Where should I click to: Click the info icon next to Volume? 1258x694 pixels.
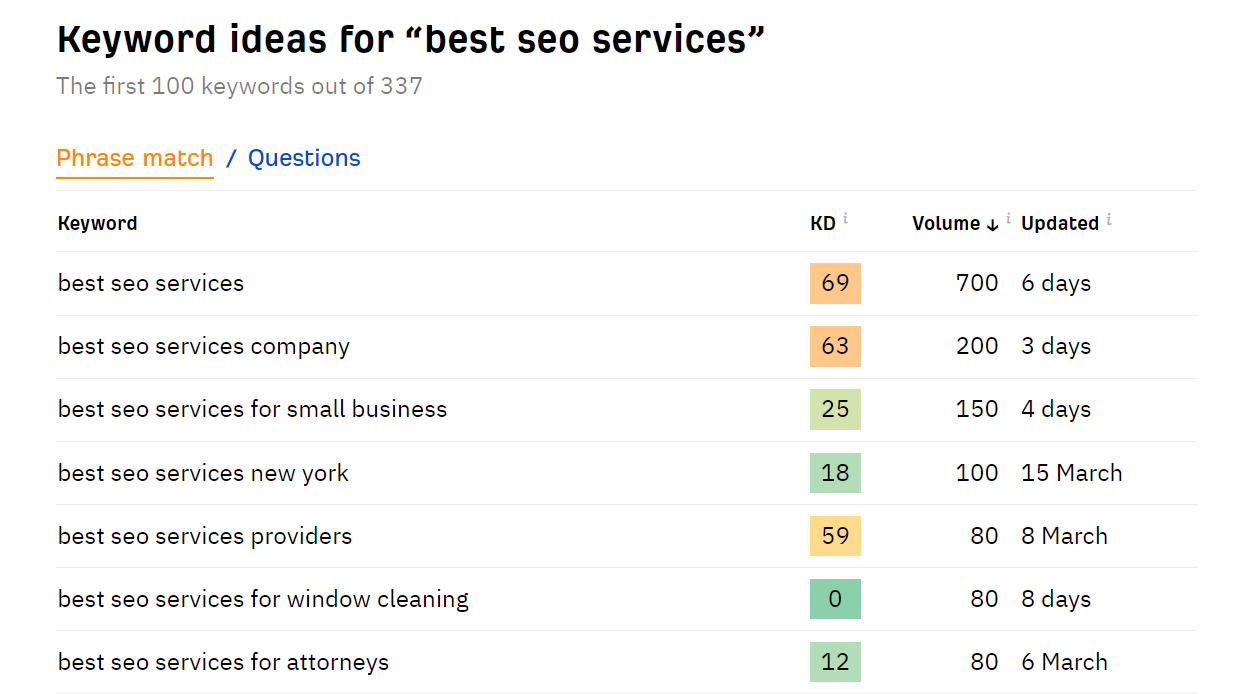tap(1008, 218)
